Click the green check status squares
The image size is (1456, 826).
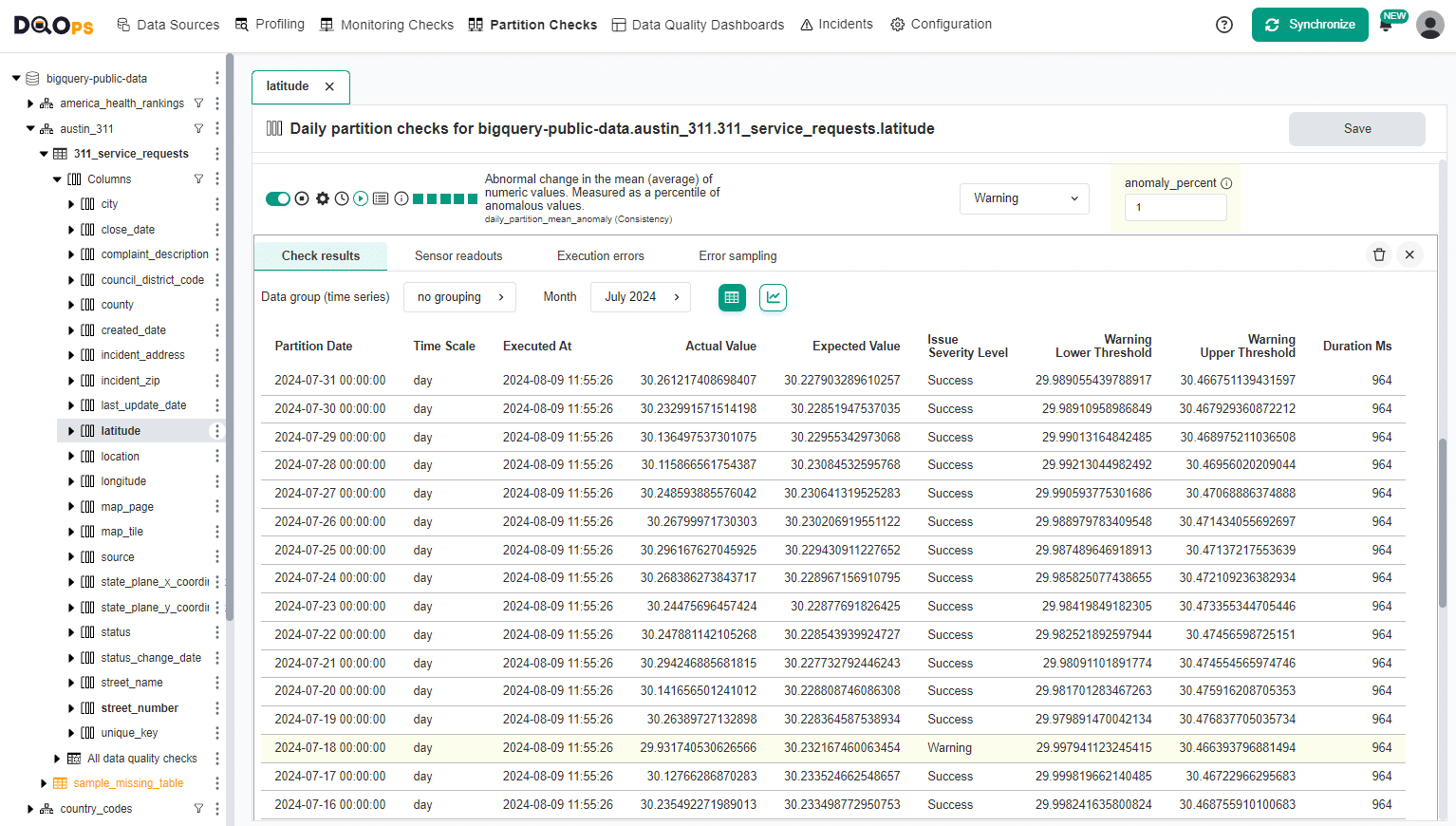tap(446, 198)
